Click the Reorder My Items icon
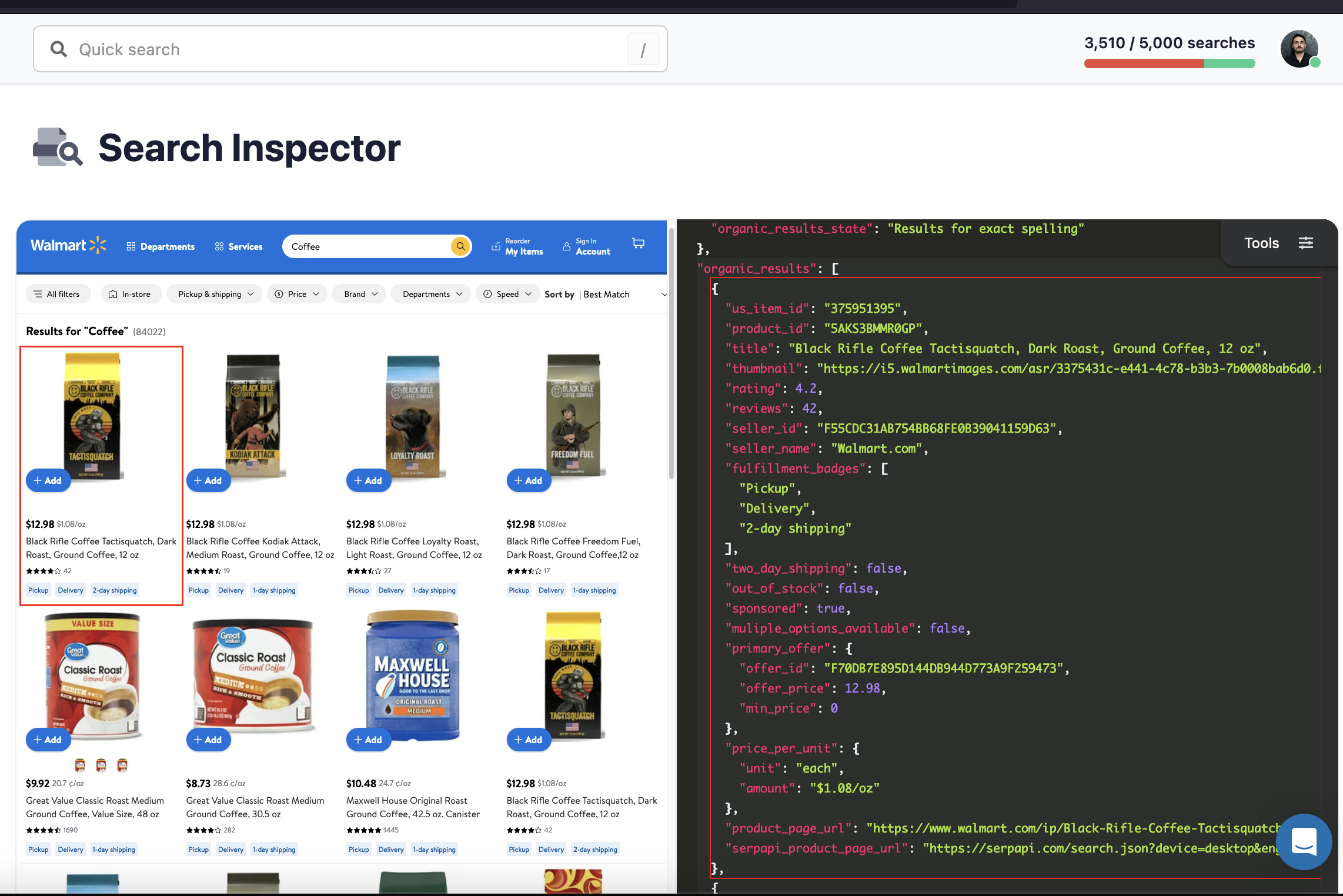1343x896 pixels. [x=496, y=246]
